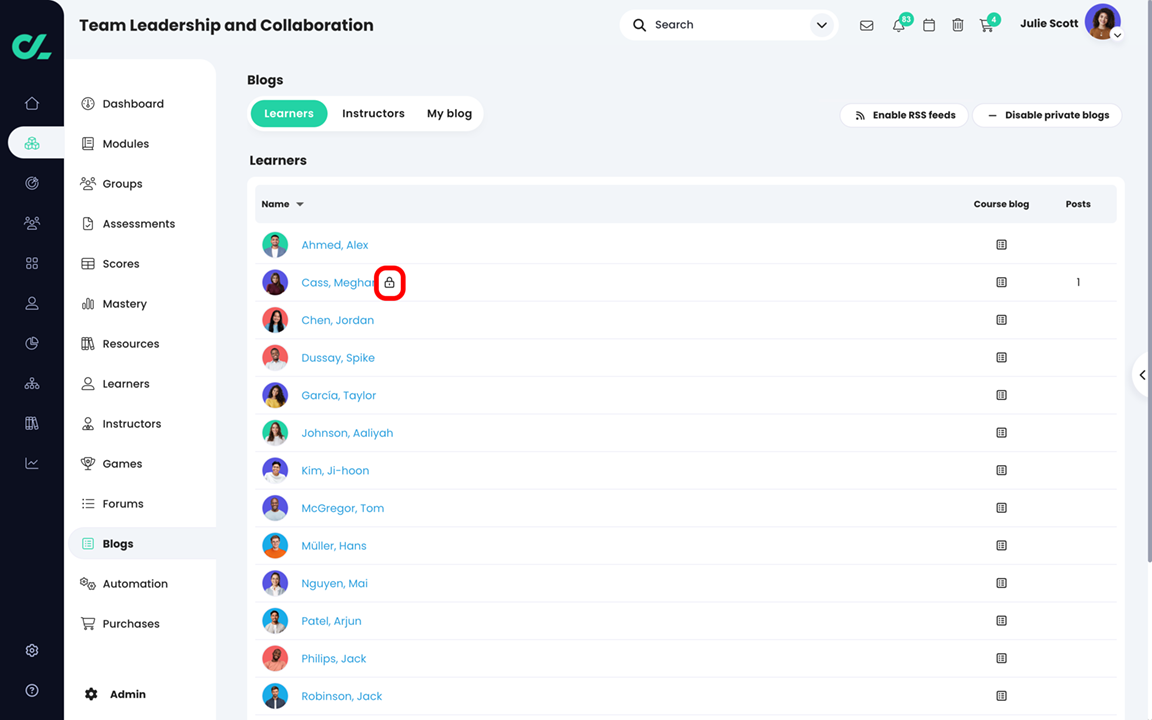Expand the collapsed right side panel arrow
Screen dimensions: 1152x720
pyautogui.click(x=1142, y=375)
